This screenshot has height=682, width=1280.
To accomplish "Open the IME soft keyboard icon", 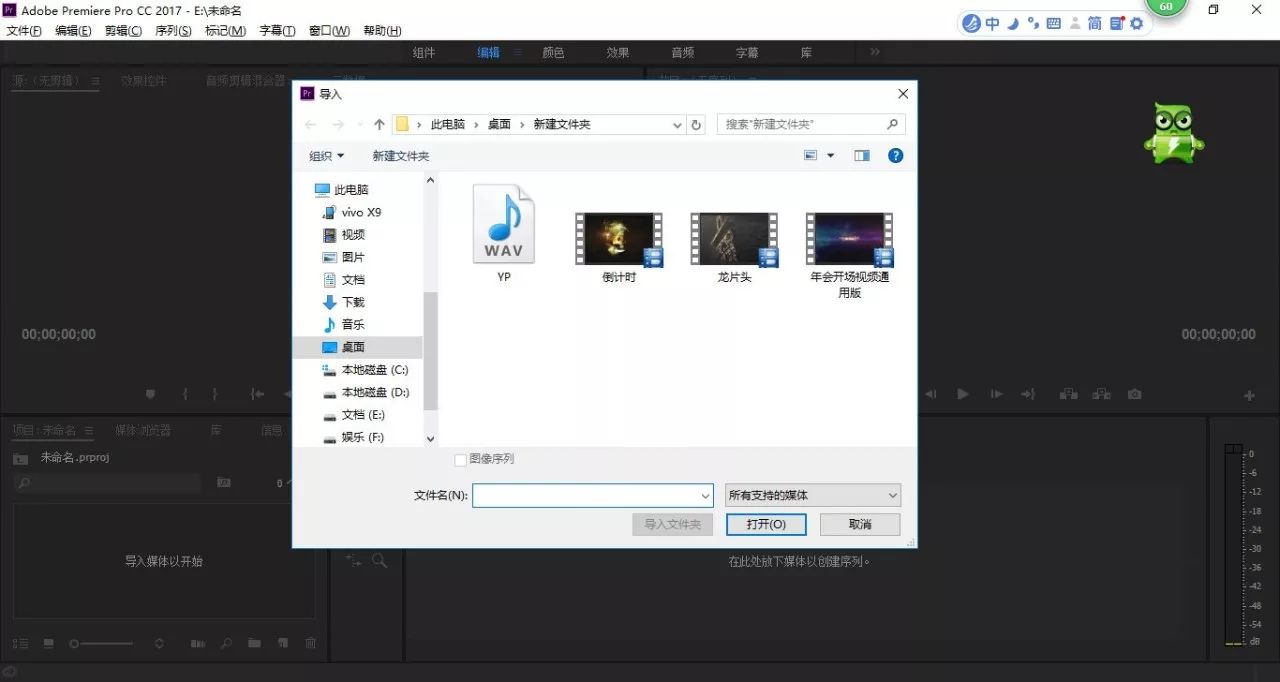I will (1054, 23).
